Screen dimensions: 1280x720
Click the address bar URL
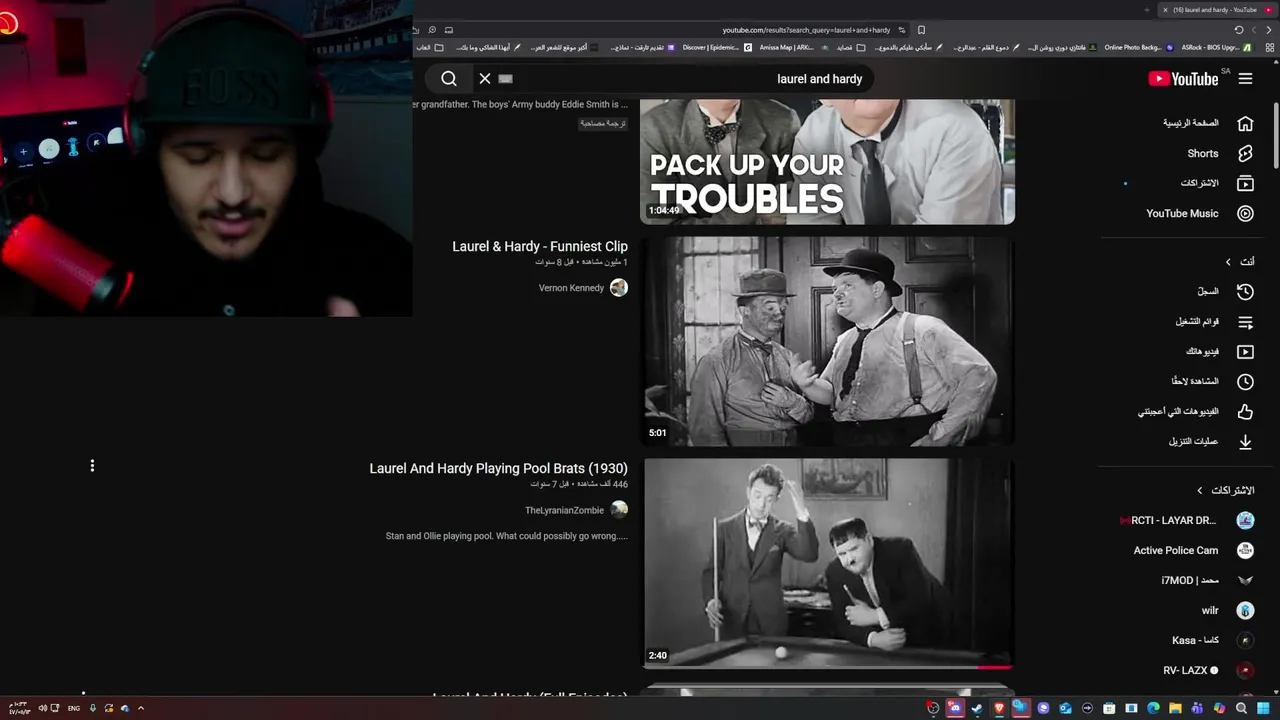(807, 30)
